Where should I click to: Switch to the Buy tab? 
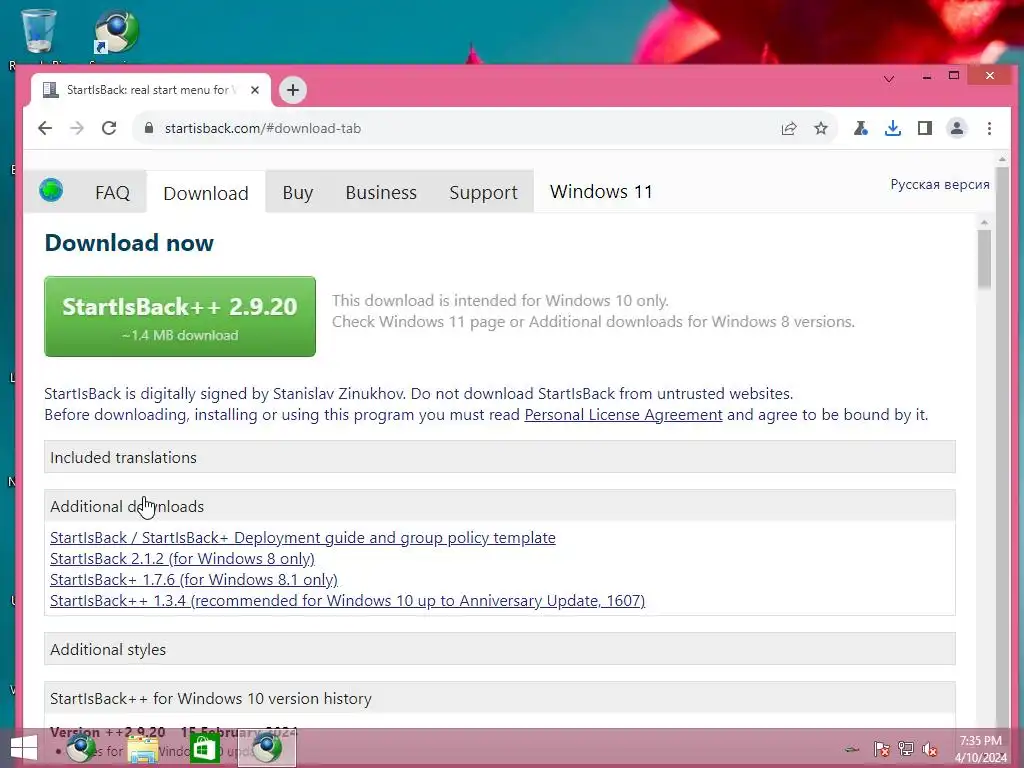tap(298, 193)
